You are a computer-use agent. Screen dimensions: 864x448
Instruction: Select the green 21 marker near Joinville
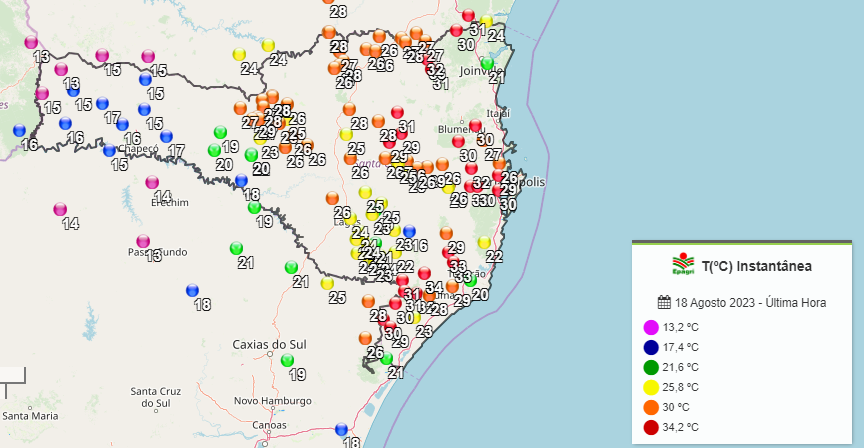tap(487, 63)
